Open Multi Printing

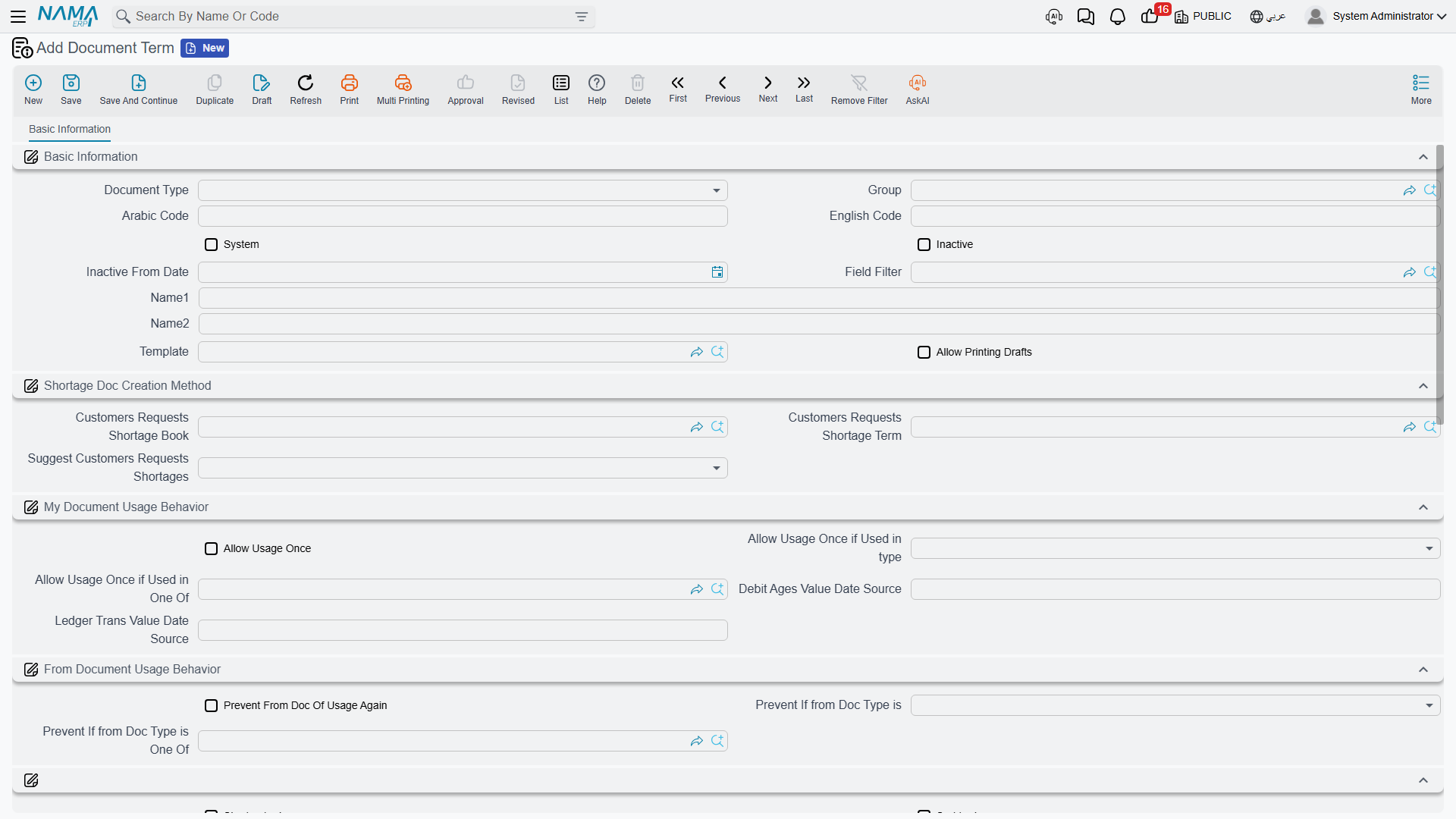click(x=403, y=89)
